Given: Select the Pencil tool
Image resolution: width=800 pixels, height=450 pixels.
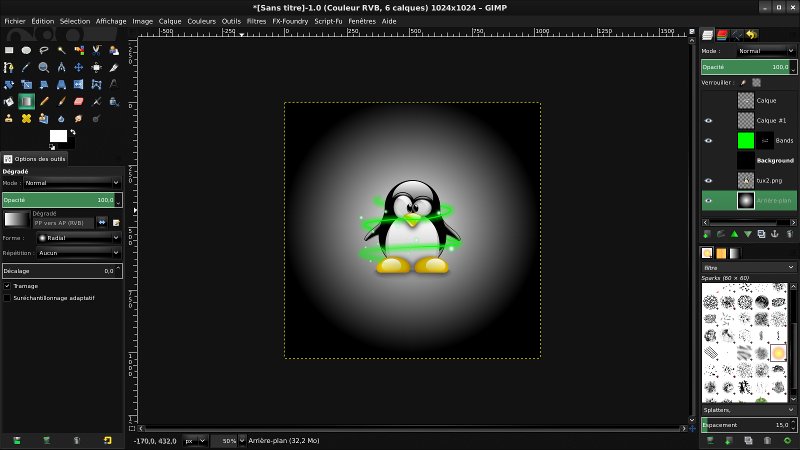Looking at the screenshot, I should [44, 102].
